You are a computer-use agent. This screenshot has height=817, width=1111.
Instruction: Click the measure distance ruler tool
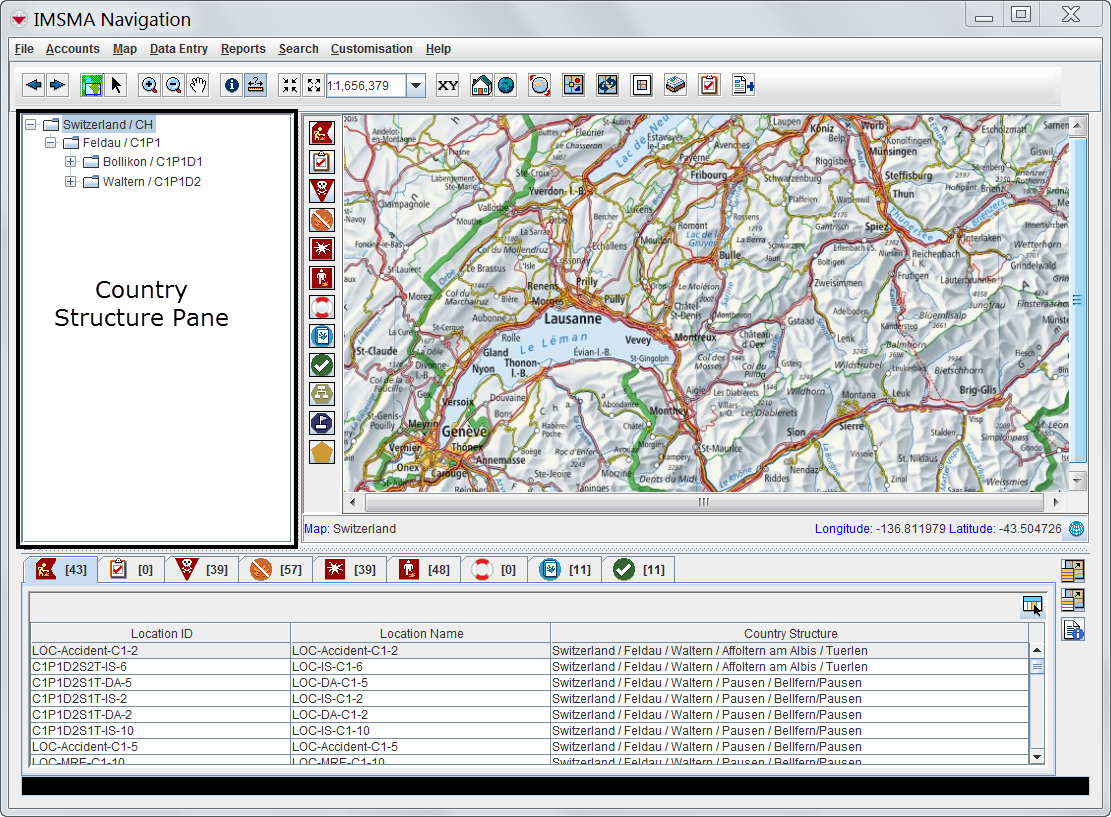(x=256, y=85)
